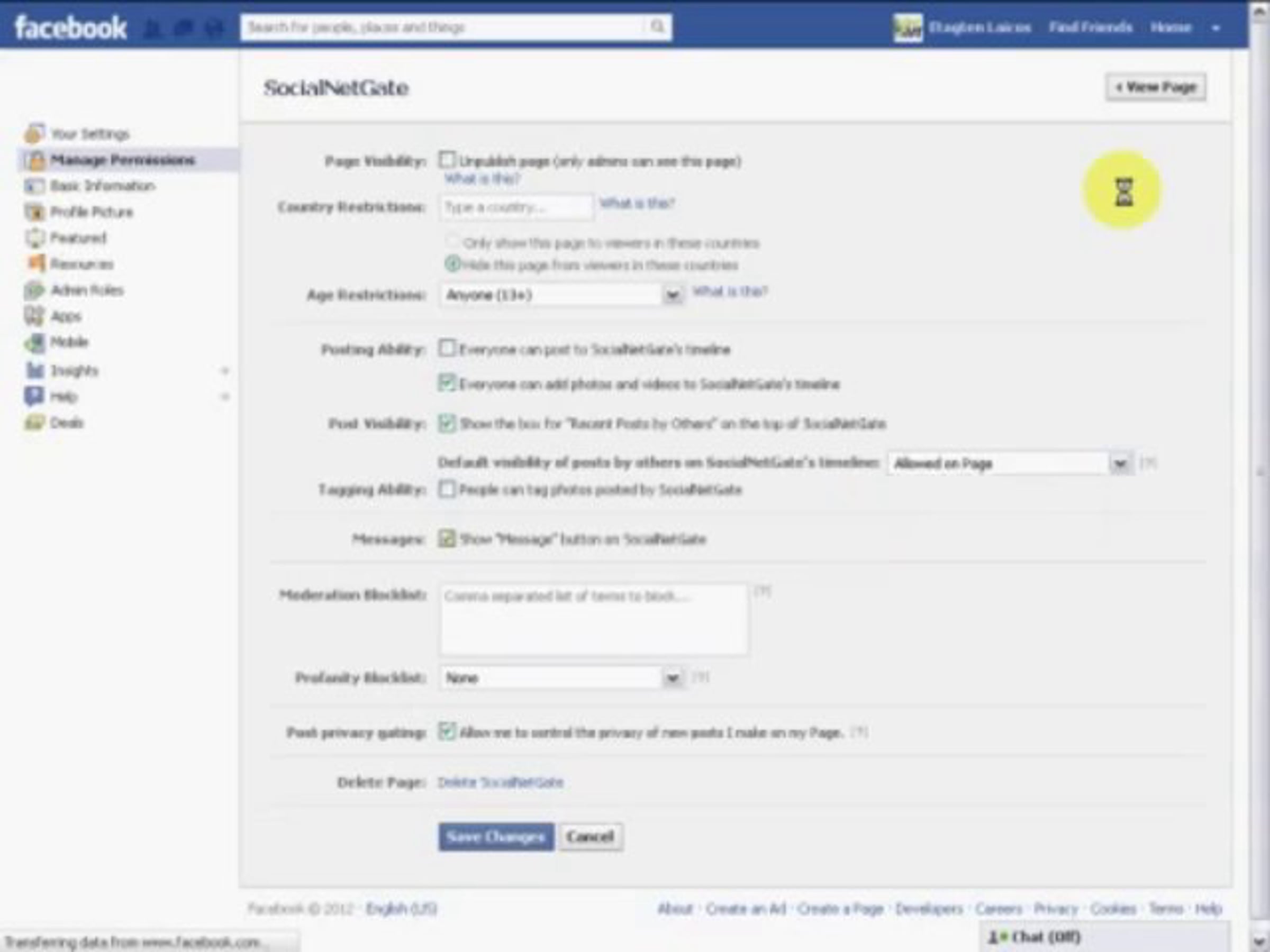Screen dimensions: 1270x952
Task: Check the Unpublish page checkbox
Action: click(x=447, y=160)
